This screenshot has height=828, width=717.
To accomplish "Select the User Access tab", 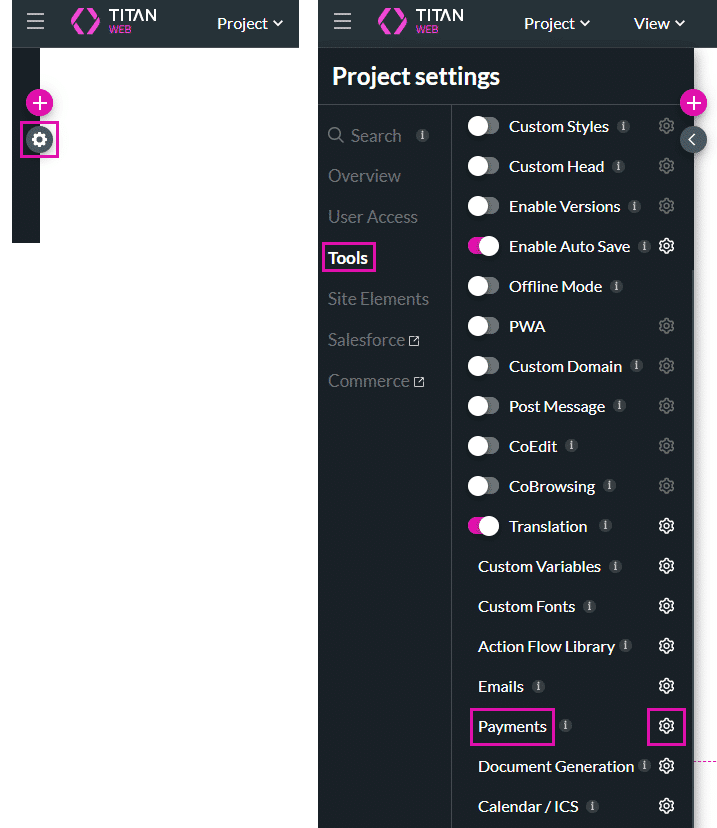I will (x=373, y=217).
